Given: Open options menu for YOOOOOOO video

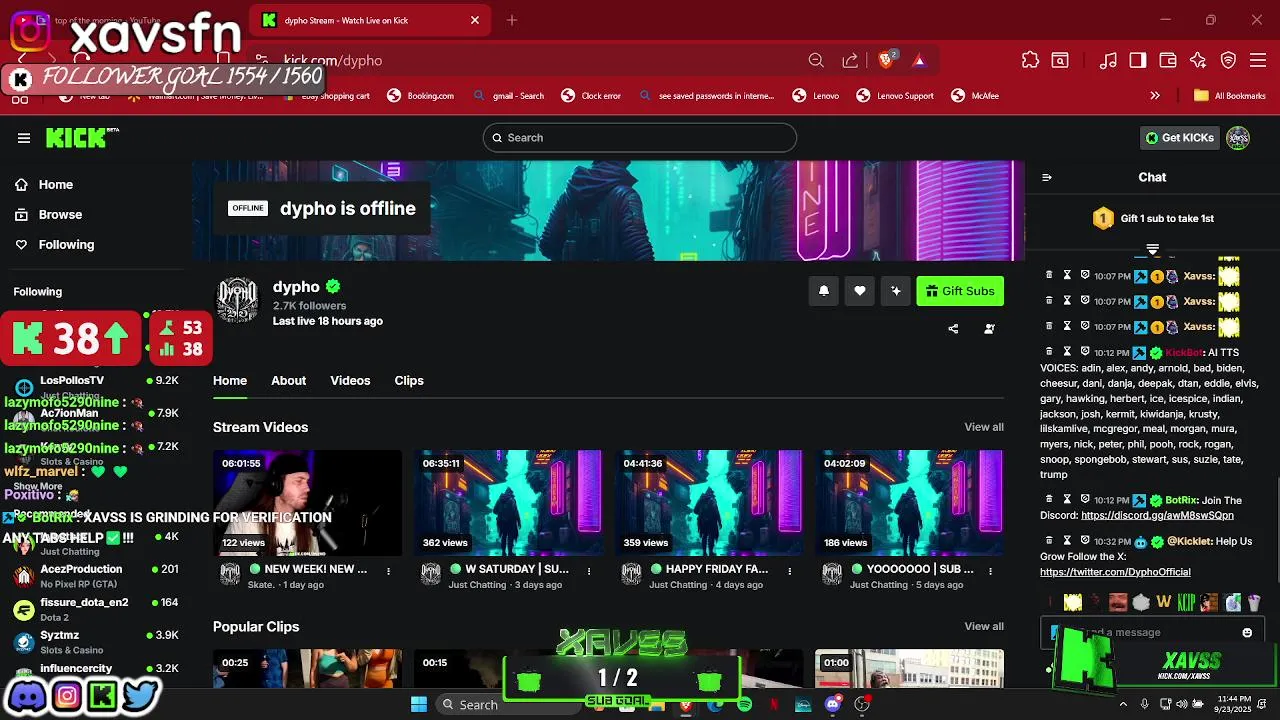Looking at the screenshot, I should [x=990, y=570].
